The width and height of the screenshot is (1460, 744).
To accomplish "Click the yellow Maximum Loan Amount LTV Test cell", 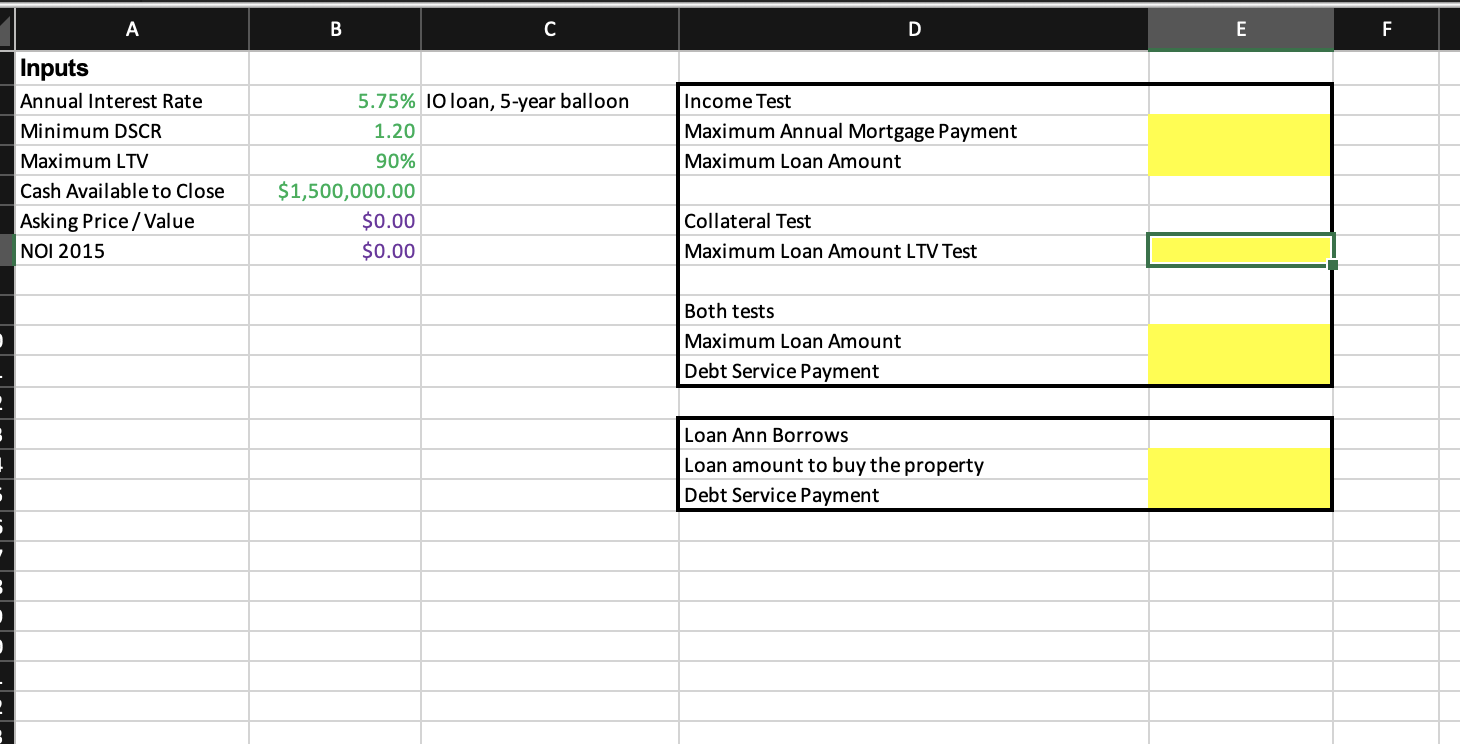I will [1240, 251].
